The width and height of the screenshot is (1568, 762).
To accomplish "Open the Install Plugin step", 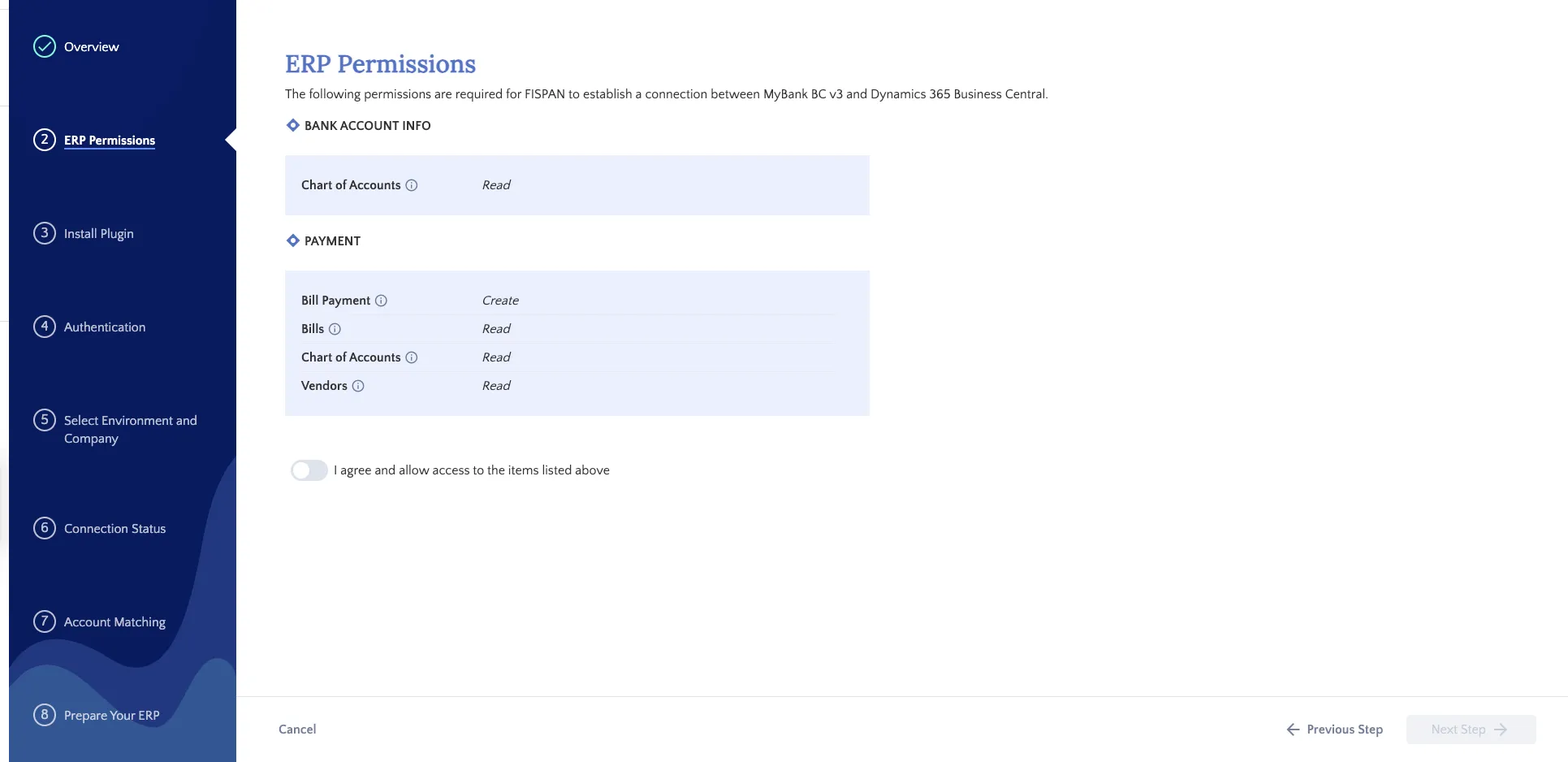I will [99, 234].
